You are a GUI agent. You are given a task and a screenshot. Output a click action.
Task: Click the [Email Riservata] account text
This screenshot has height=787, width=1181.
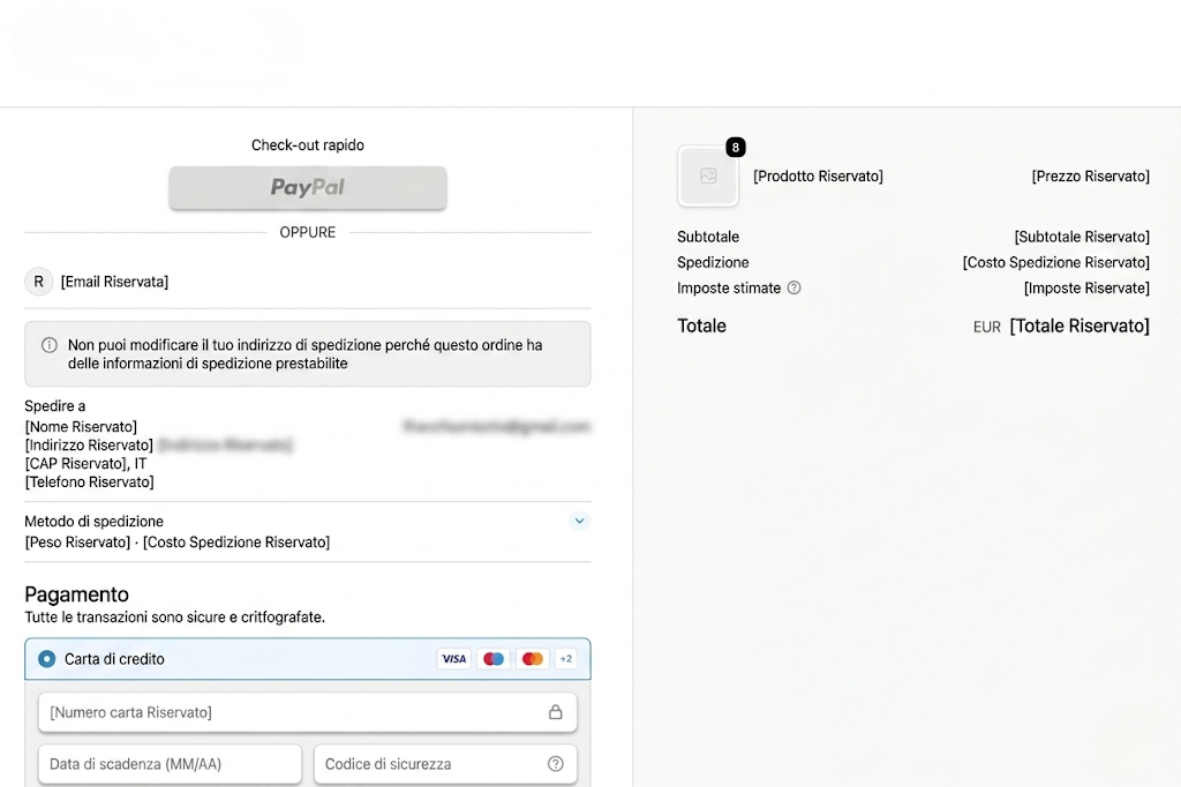point(115,282)
